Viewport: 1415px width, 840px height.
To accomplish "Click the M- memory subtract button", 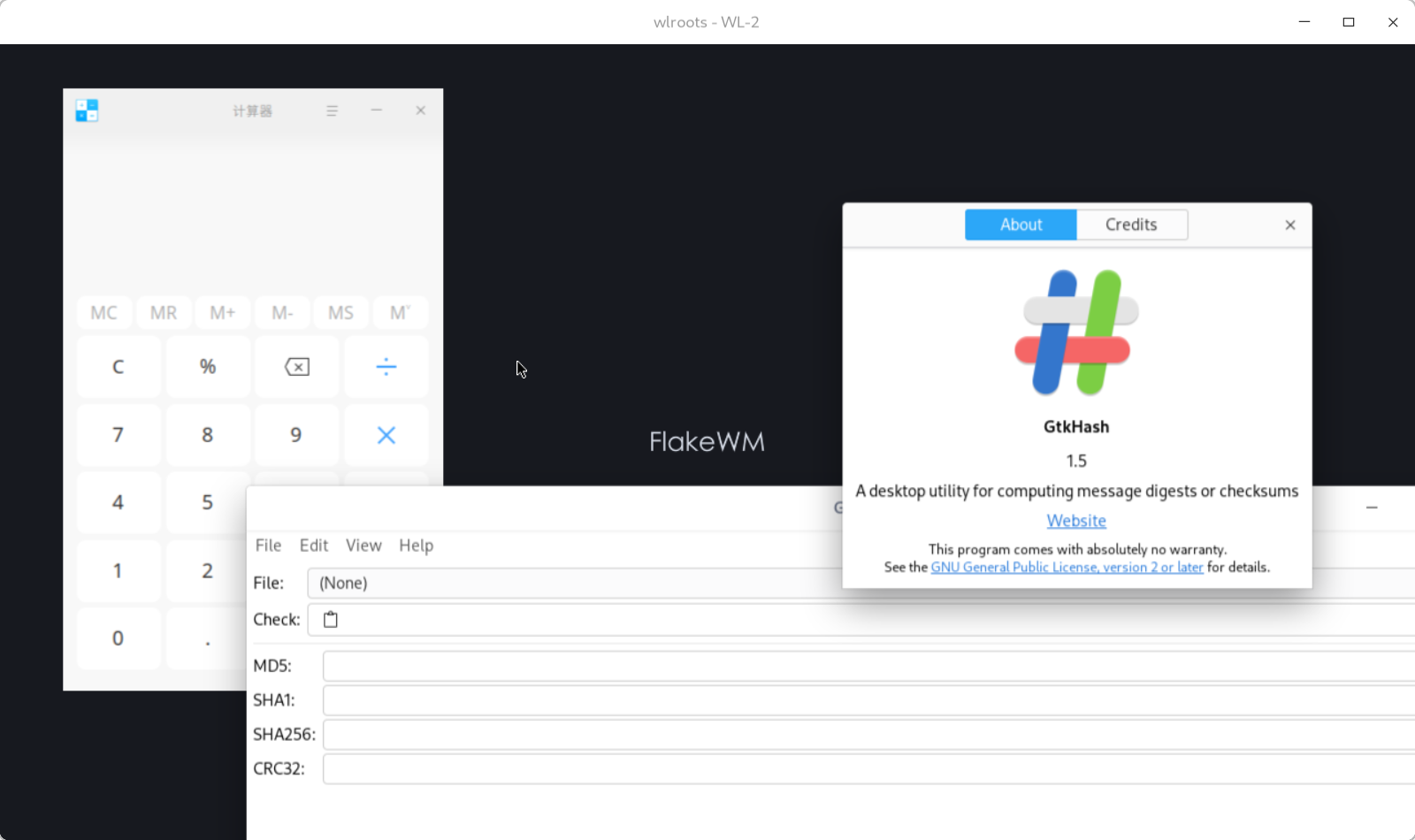I will coord(282,313).
